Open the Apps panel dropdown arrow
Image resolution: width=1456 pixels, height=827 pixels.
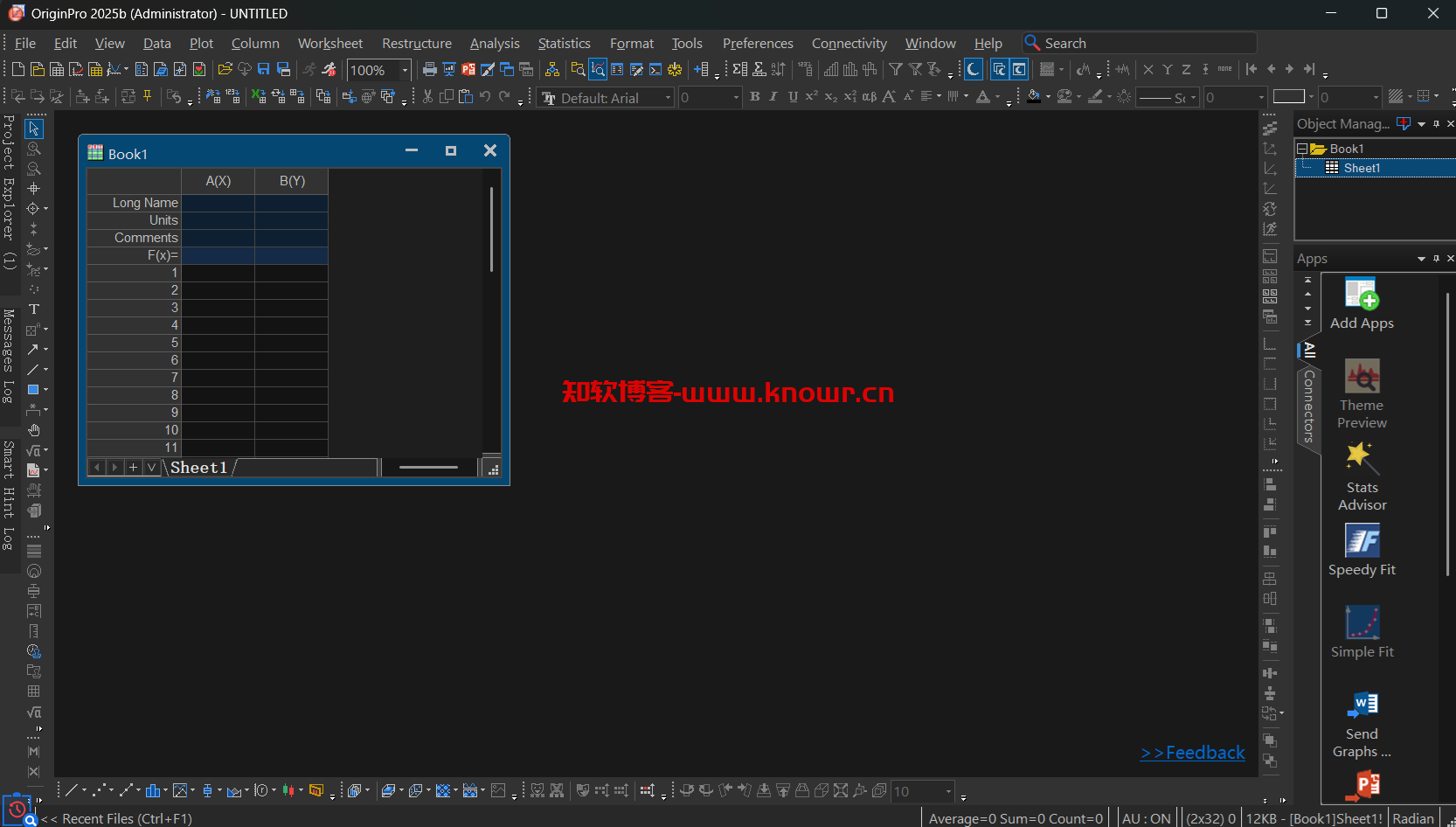pyautogui.click(x=1421, y=259)
